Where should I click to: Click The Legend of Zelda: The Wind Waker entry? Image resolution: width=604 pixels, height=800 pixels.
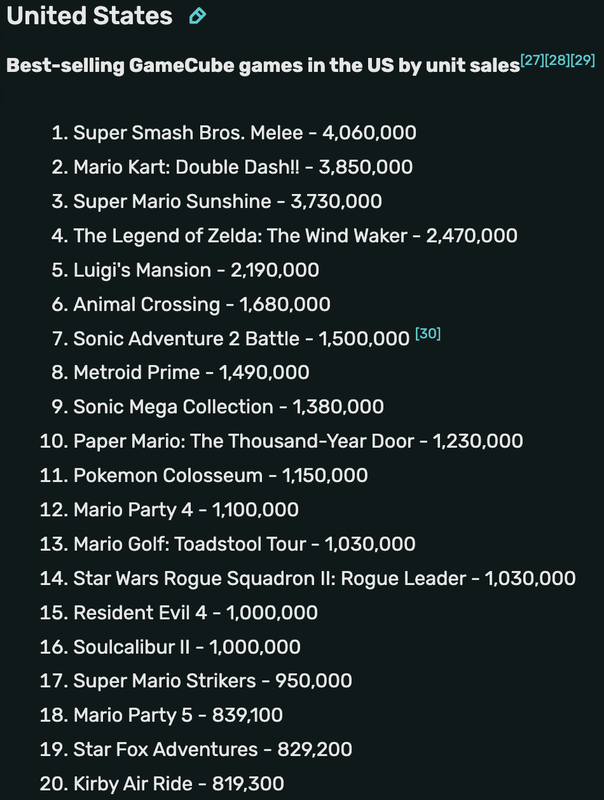(295, 236)
